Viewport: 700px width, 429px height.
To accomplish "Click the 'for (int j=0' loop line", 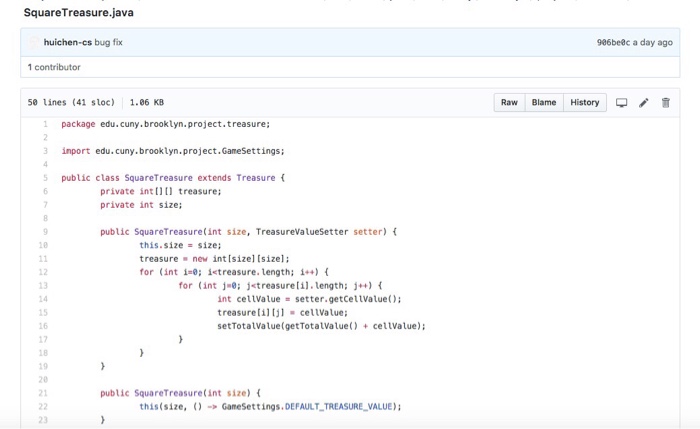I will coord(280,285).
